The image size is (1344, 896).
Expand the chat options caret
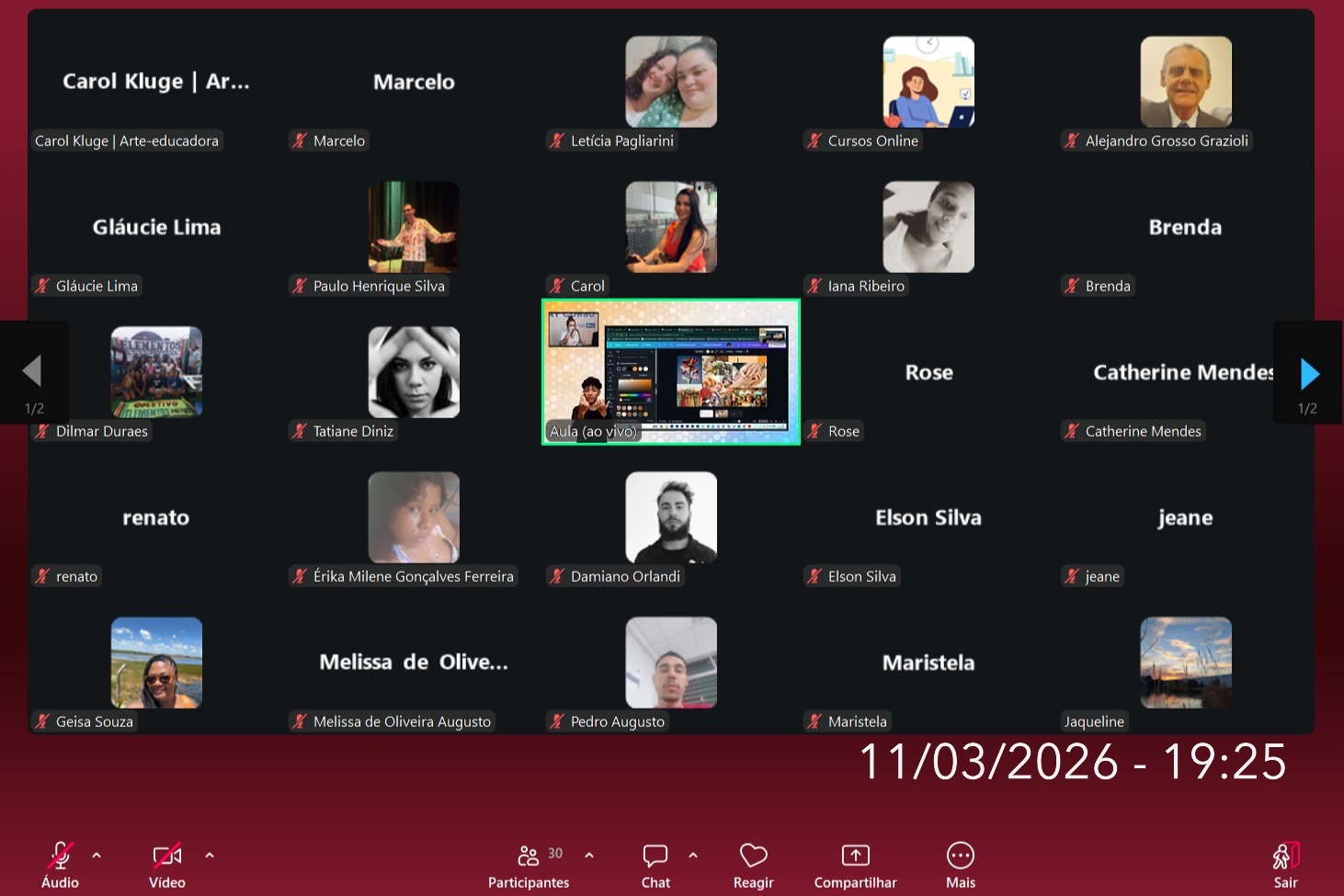(x=693, y=855)
